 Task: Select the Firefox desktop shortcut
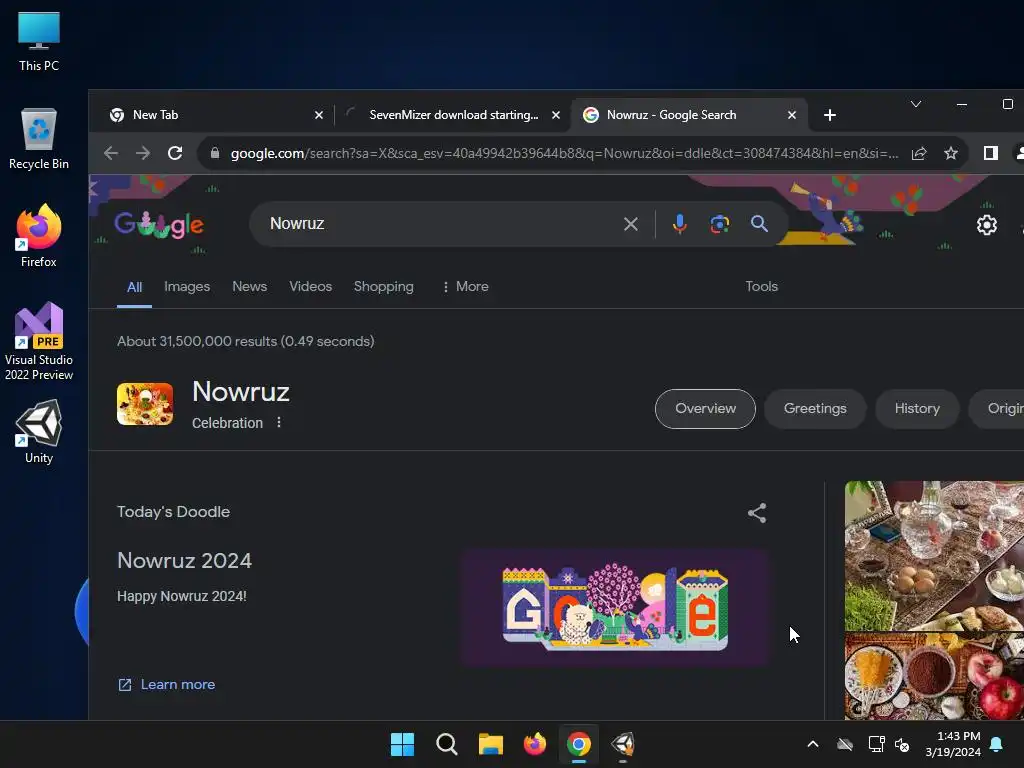click(39, 236)
